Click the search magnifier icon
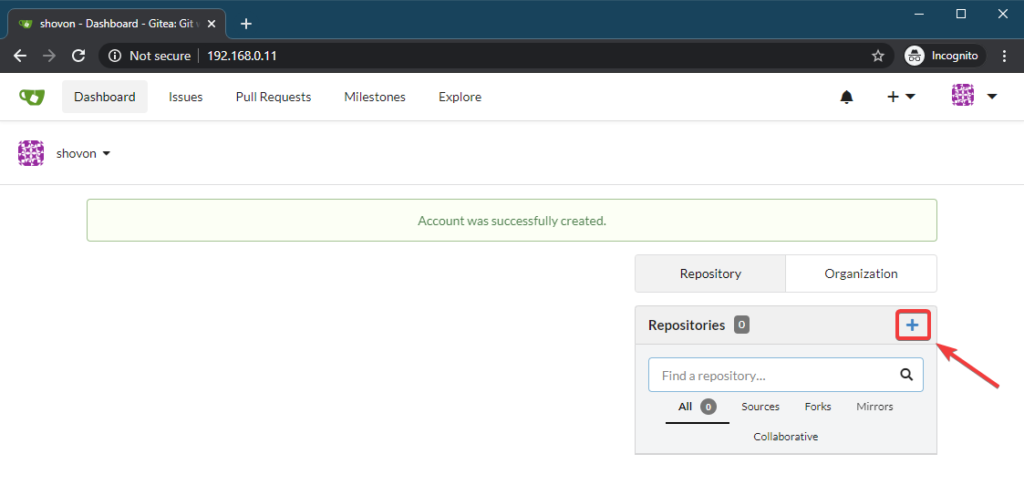Image resolution: width=1024 pixels, height=485 pixels. click(906, 375)
